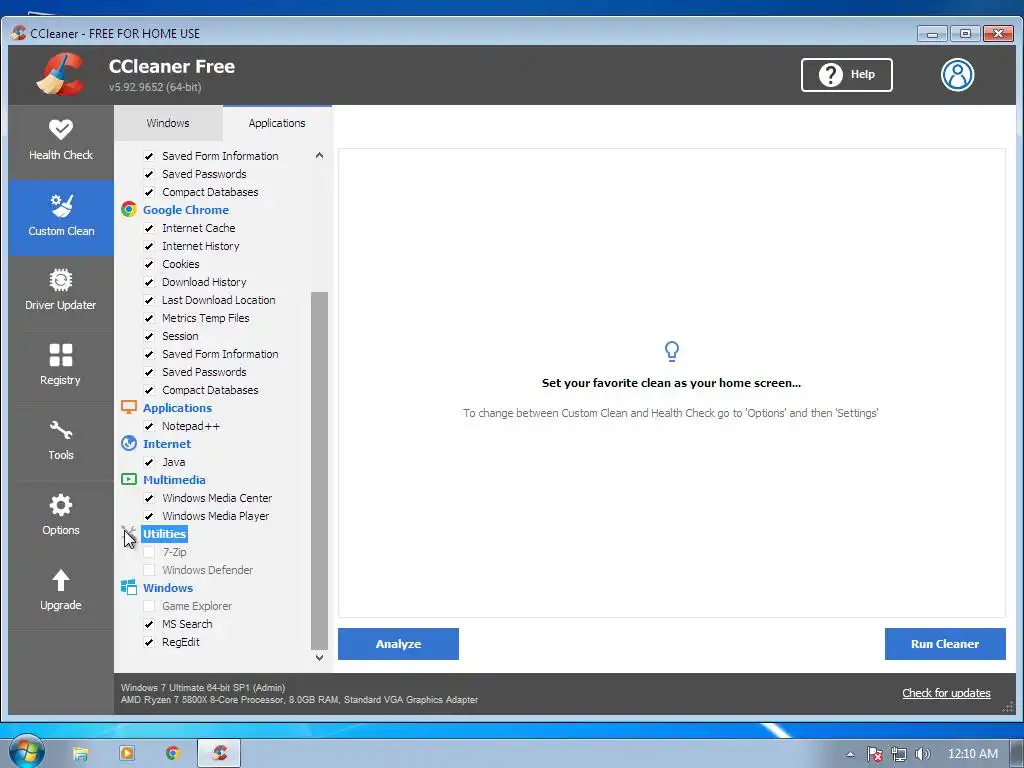This screenshot has width=1024, height=768.
Task: Select the Applications category heading
Action: (x=178, y=408)
